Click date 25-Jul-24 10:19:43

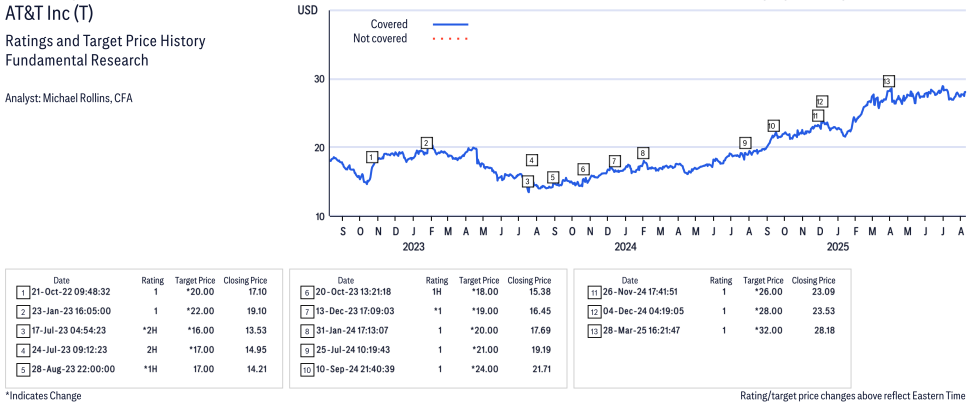point(355,350)
